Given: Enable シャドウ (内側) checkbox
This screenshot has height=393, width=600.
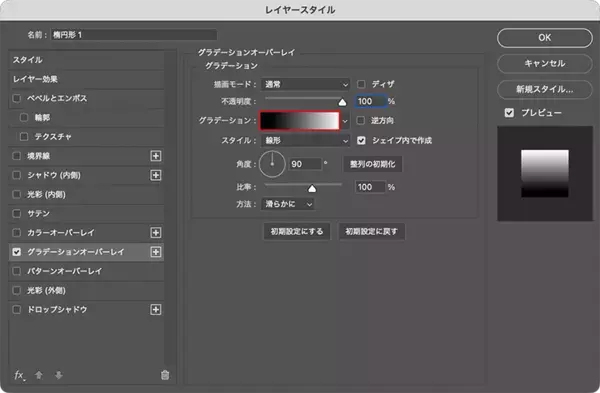Looking at the screenshot, I should click(16, 175).
